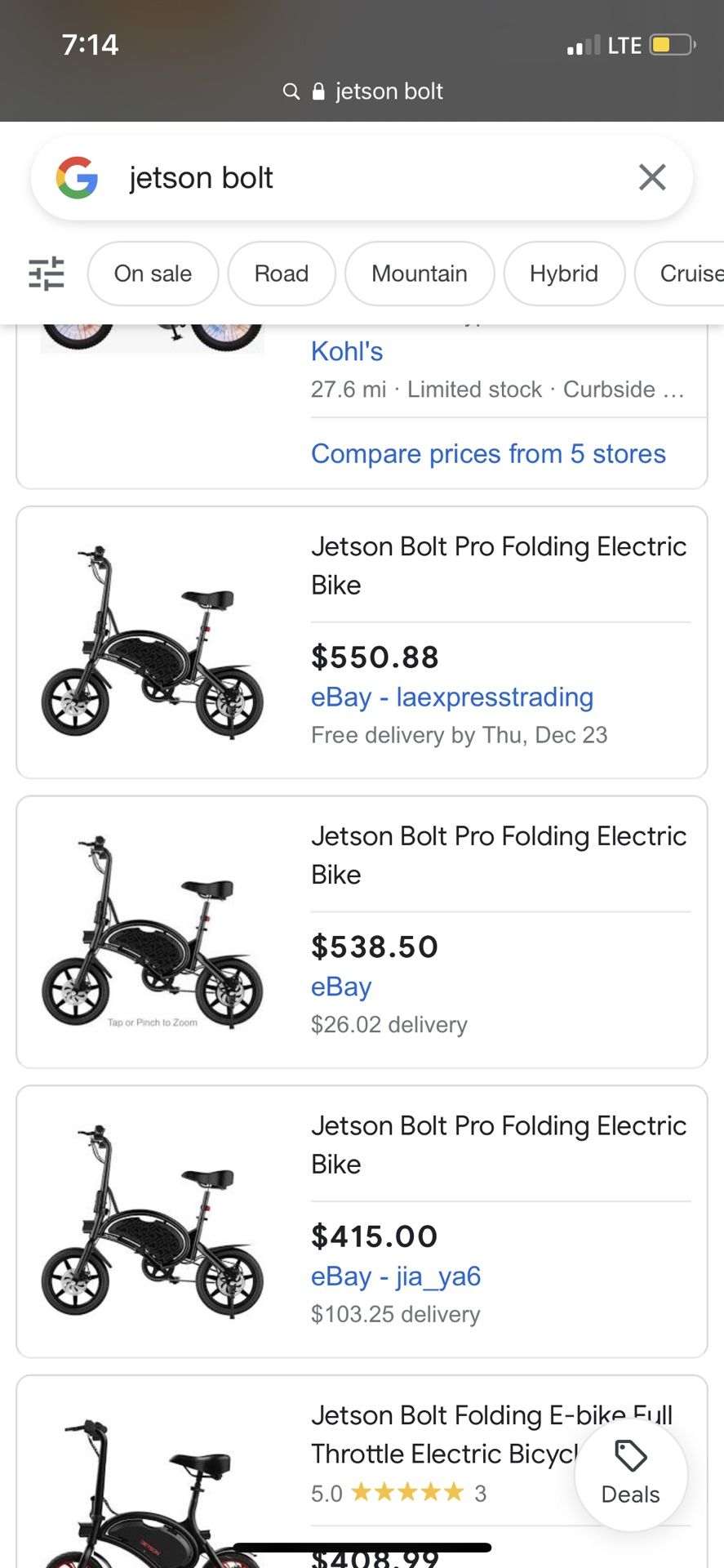Open the eBay - laexpresstrading seller link
Screen dimensions: 724x1568
click(452, 697)
